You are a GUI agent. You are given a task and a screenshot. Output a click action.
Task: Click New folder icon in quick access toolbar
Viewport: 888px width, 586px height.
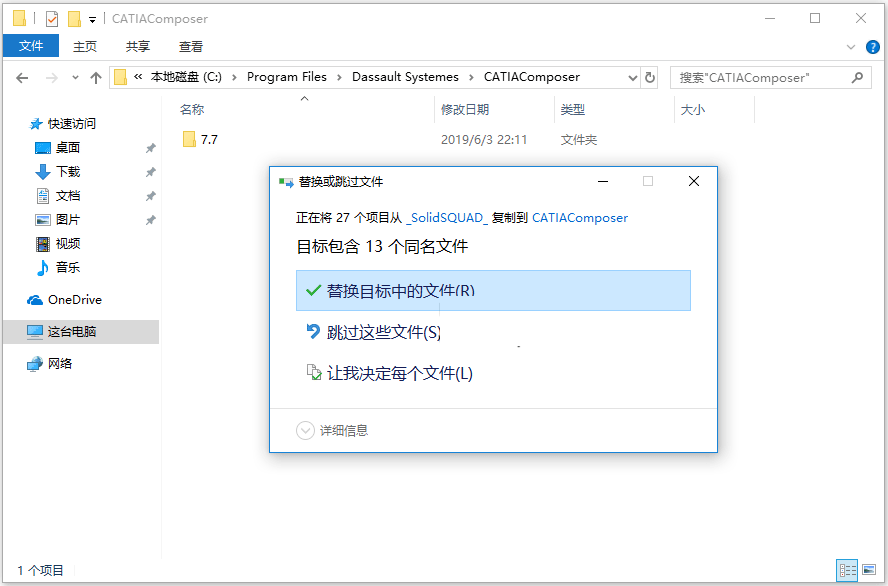[75, 19]
